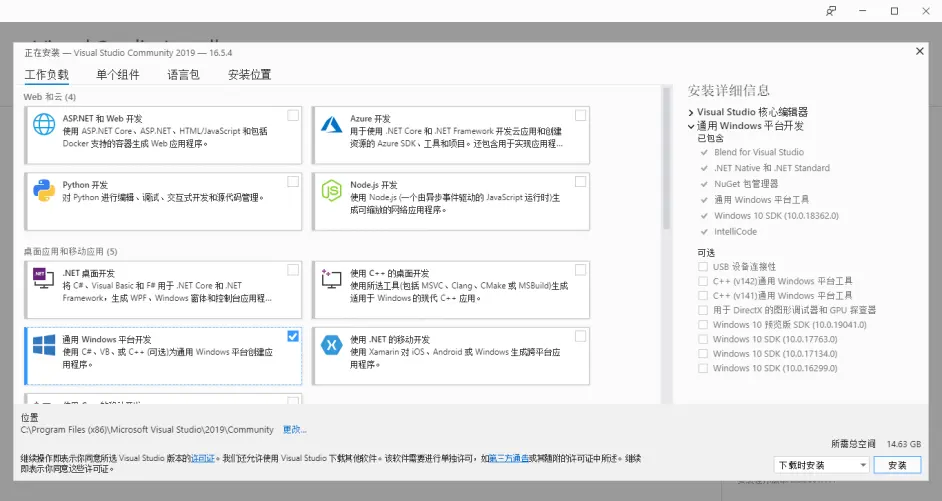Image resolution: width=942 pixels, height=501 pixels.
Task: Enable 使用 .NET 的移动开发 checkbox
Action: point(580,336)
